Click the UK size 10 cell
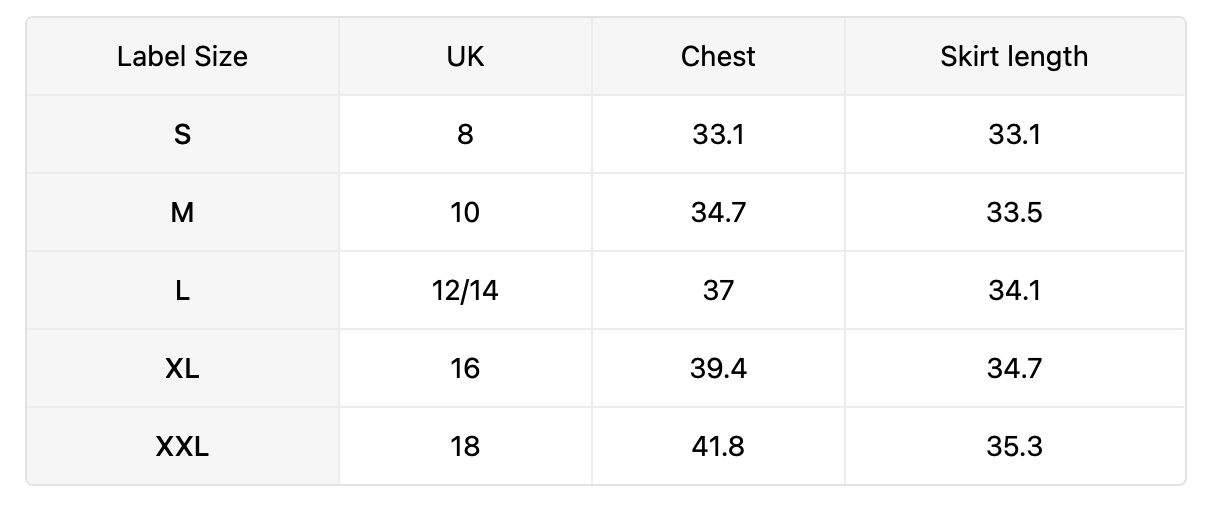This screenshot has height=512, width=1220. click(x=465, y=212)
